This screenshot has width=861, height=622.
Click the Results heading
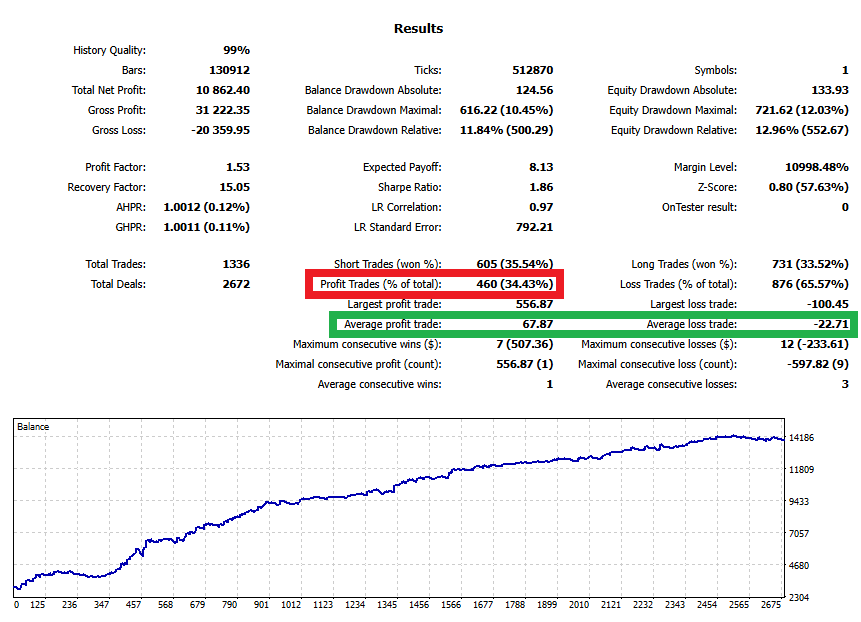coord(418,29)
